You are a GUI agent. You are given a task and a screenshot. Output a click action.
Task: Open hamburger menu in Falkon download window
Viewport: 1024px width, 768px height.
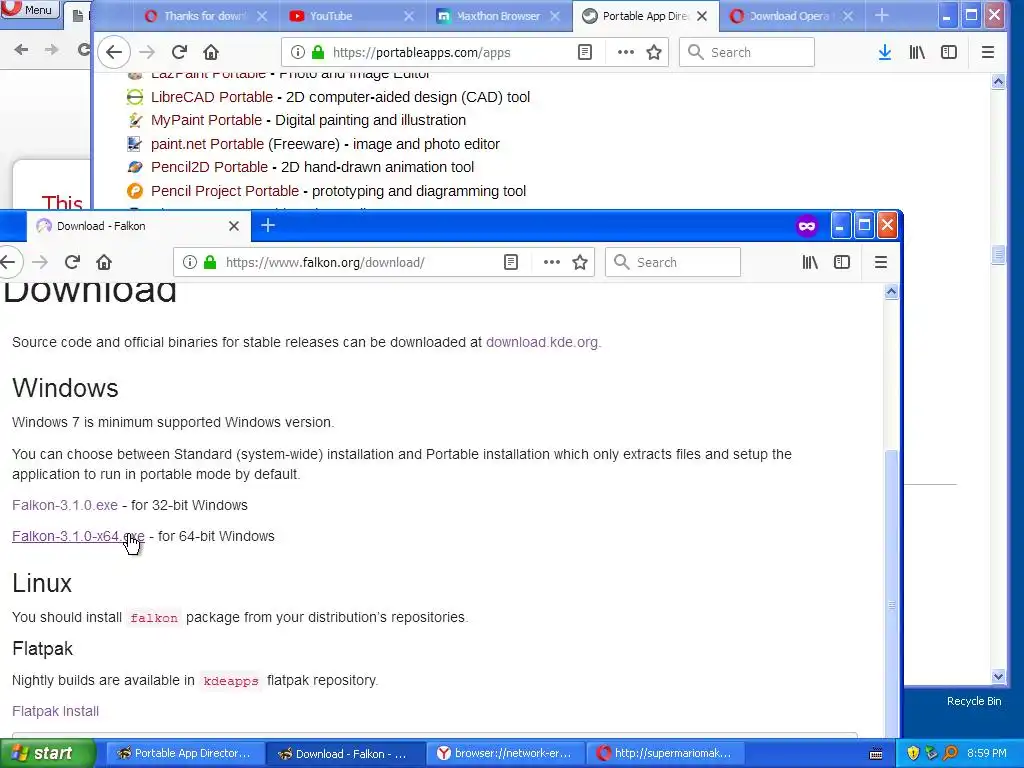tap(880, 263)
